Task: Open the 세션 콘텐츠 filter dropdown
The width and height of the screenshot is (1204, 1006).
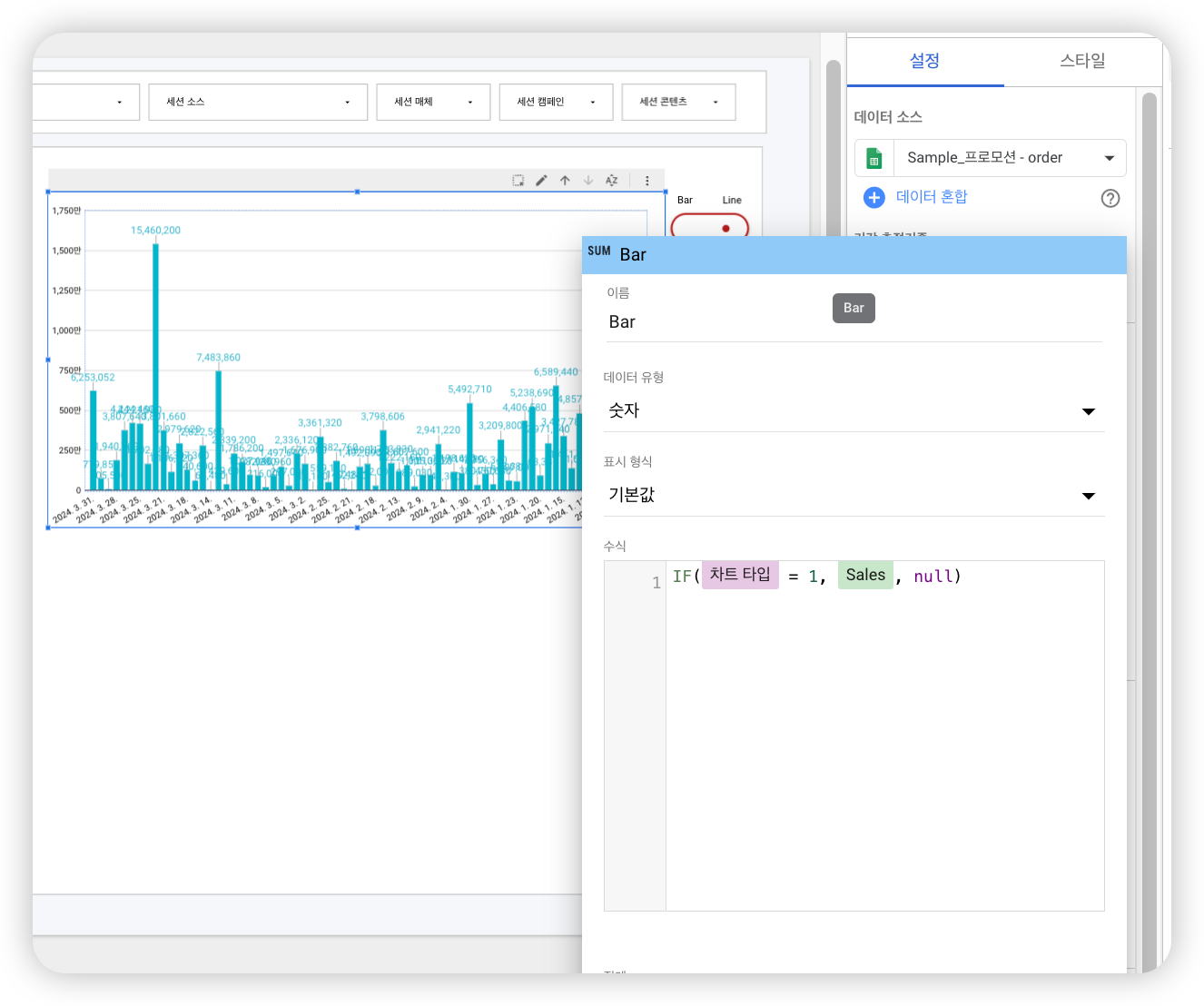Action: click(x=678, y=102)
